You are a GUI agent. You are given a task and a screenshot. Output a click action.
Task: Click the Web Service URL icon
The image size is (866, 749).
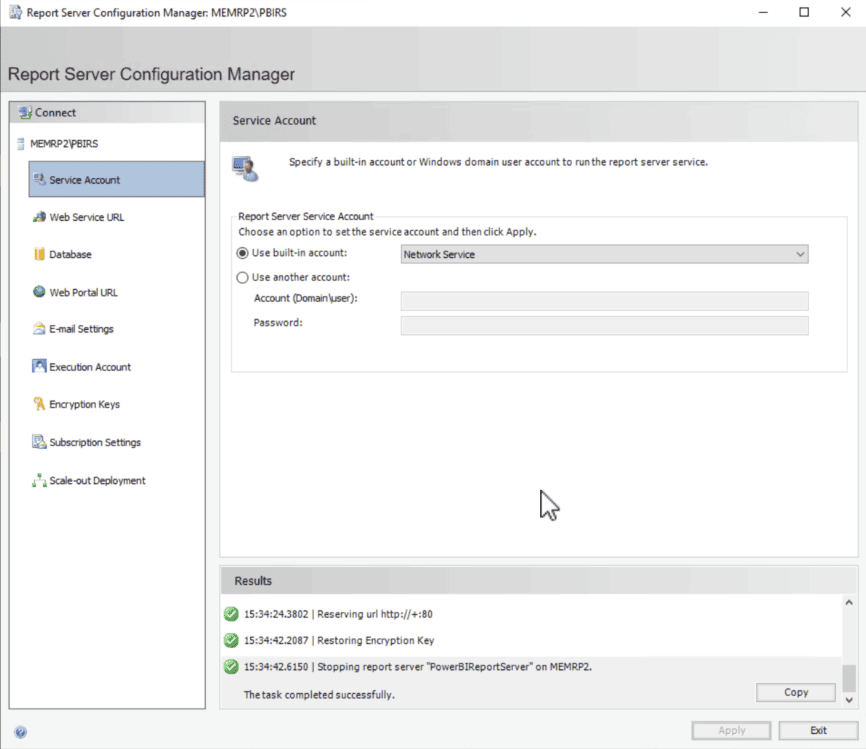[x=39, y=217]
